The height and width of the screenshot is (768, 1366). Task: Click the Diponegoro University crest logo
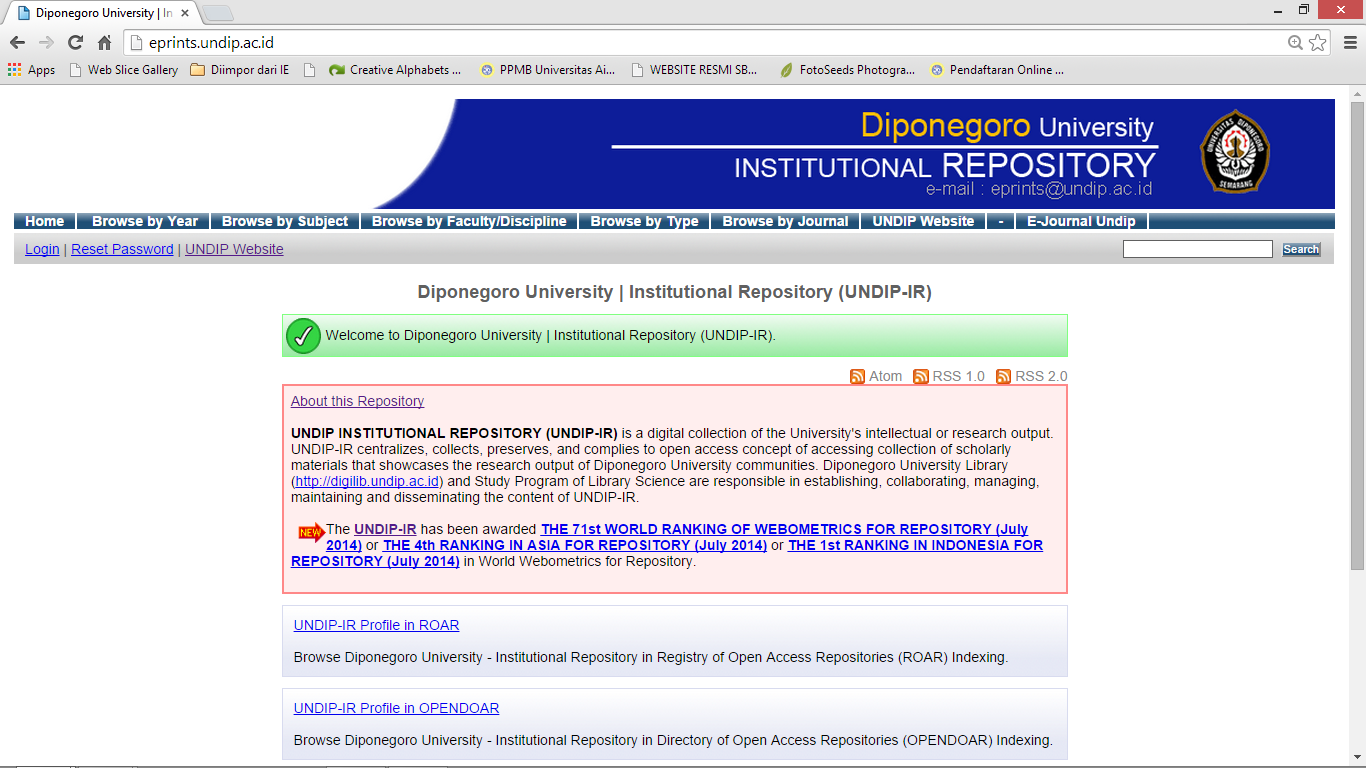tap(1235, 151)
